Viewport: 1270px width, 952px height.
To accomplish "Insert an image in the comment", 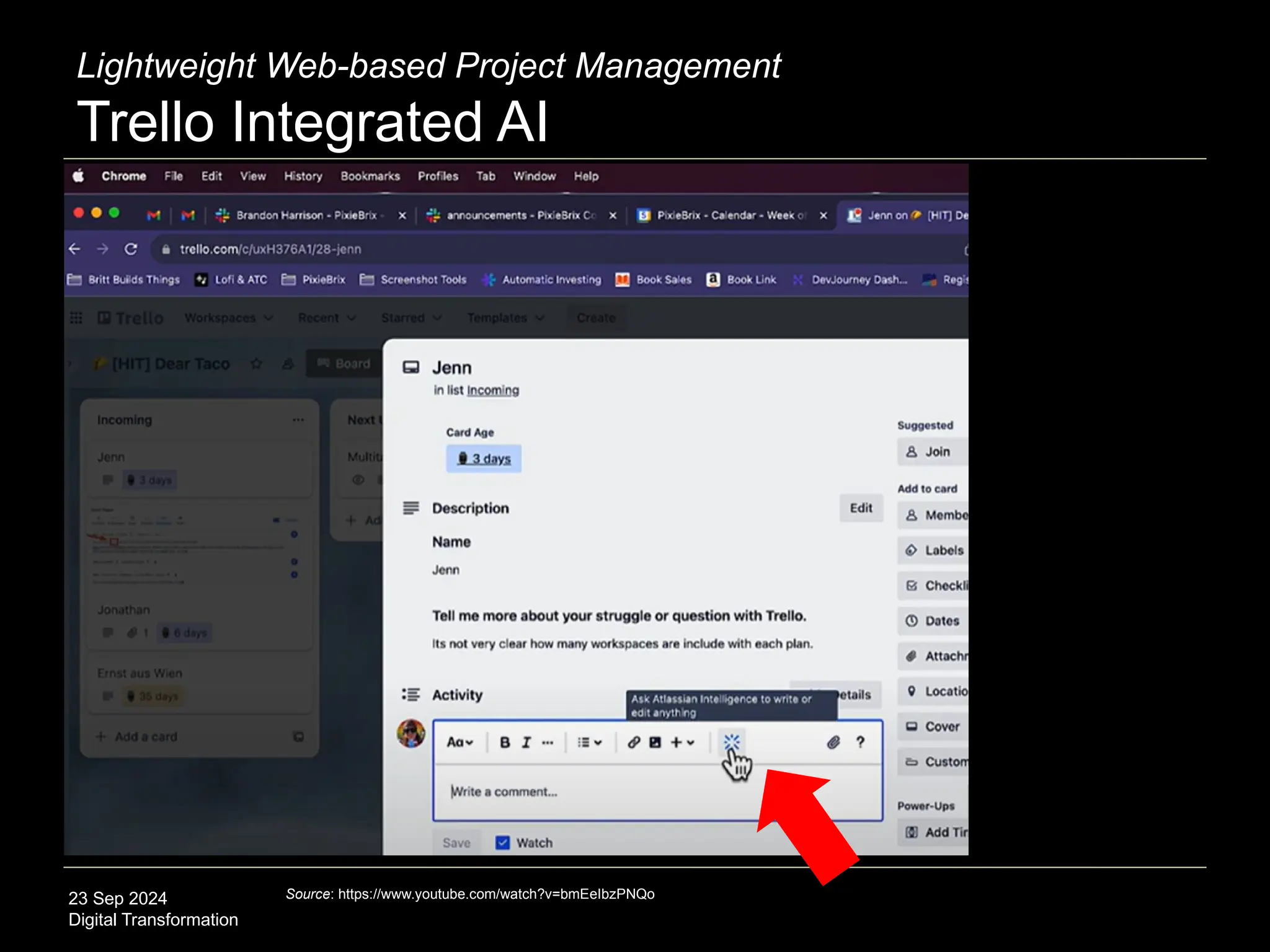I will click(655, 743).
